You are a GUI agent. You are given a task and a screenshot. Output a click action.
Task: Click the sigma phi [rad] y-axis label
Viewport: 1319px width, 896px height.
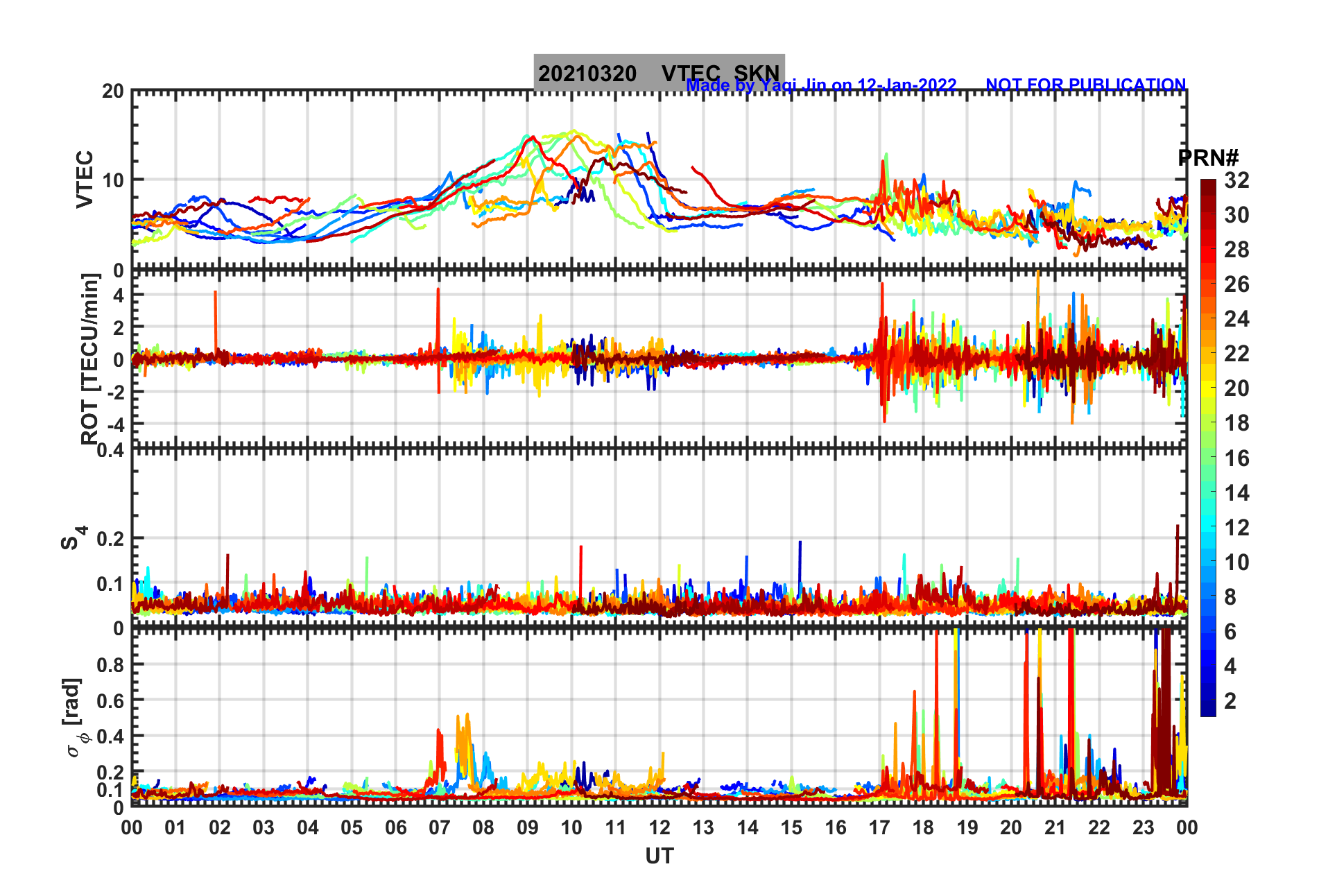tap(74, 718)
